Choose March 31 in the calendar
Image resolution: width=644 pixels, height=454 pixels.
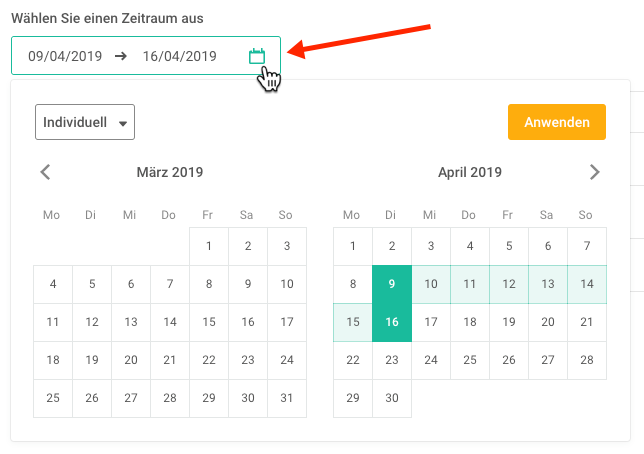point(287,398)
